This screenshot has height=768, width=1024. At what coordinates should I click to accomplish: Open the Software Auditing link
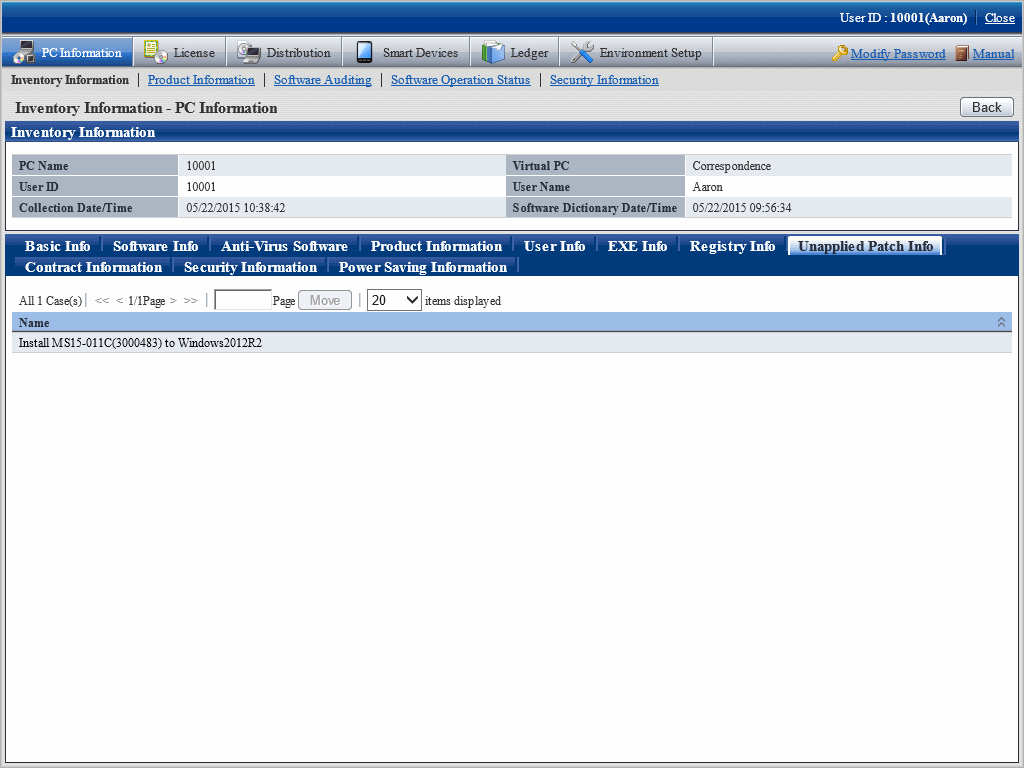[322, 80]
